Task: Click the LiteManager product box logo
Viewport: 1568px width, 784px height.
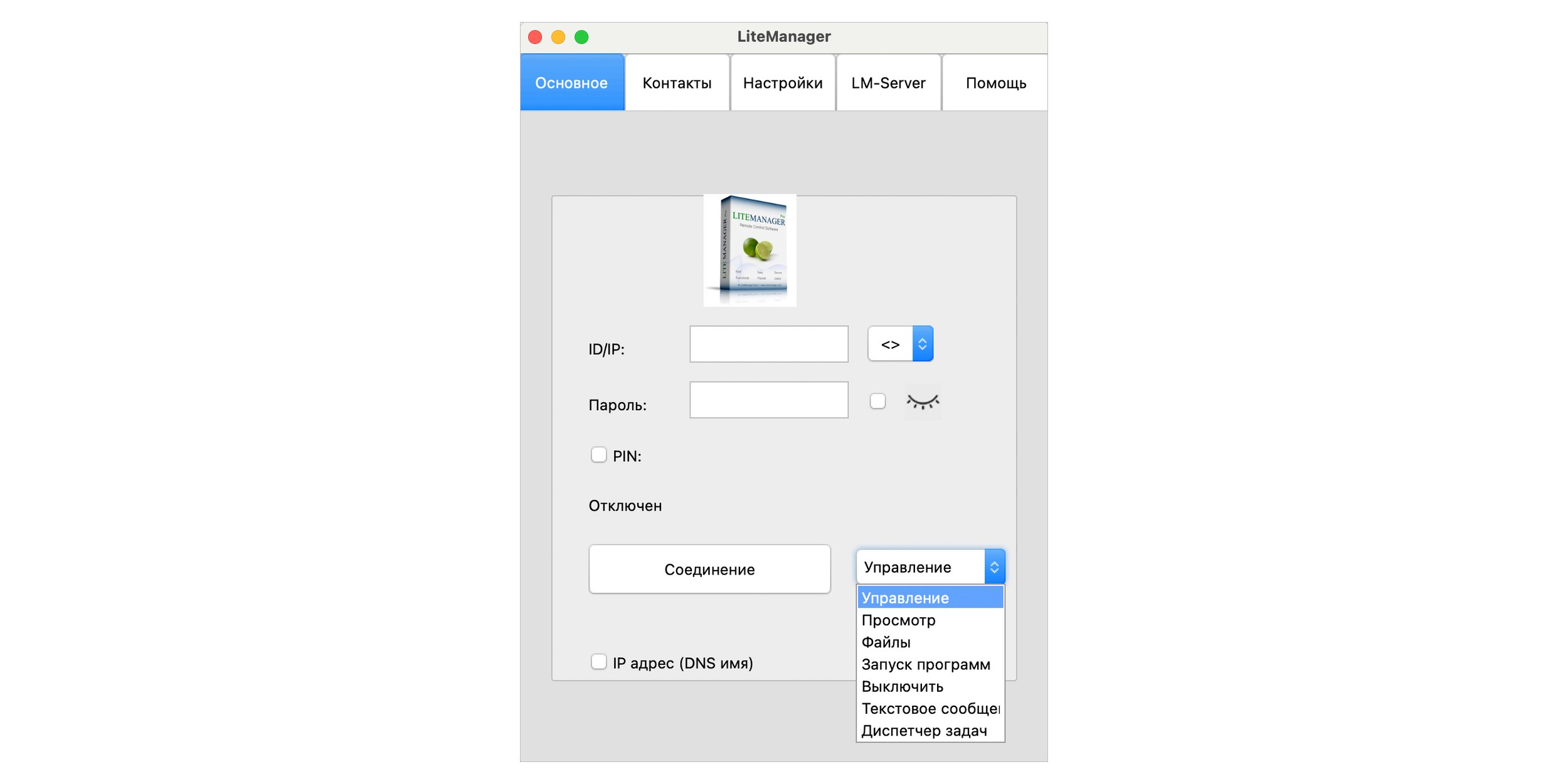Action: [750, 250]
